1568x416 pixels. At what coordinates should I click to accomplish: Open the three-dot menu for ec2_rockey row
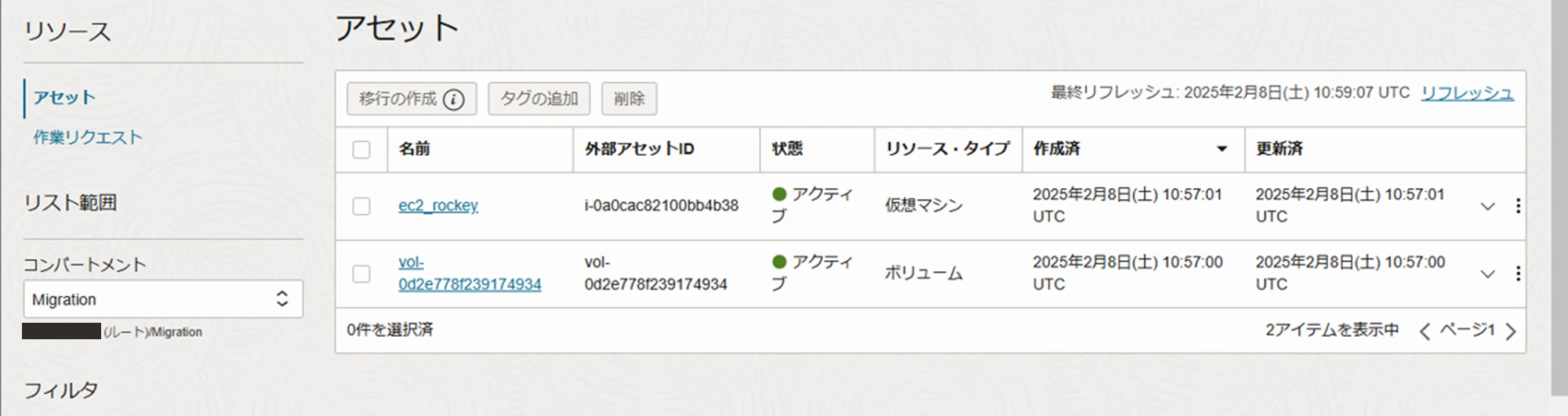[x=1518, y=206]
